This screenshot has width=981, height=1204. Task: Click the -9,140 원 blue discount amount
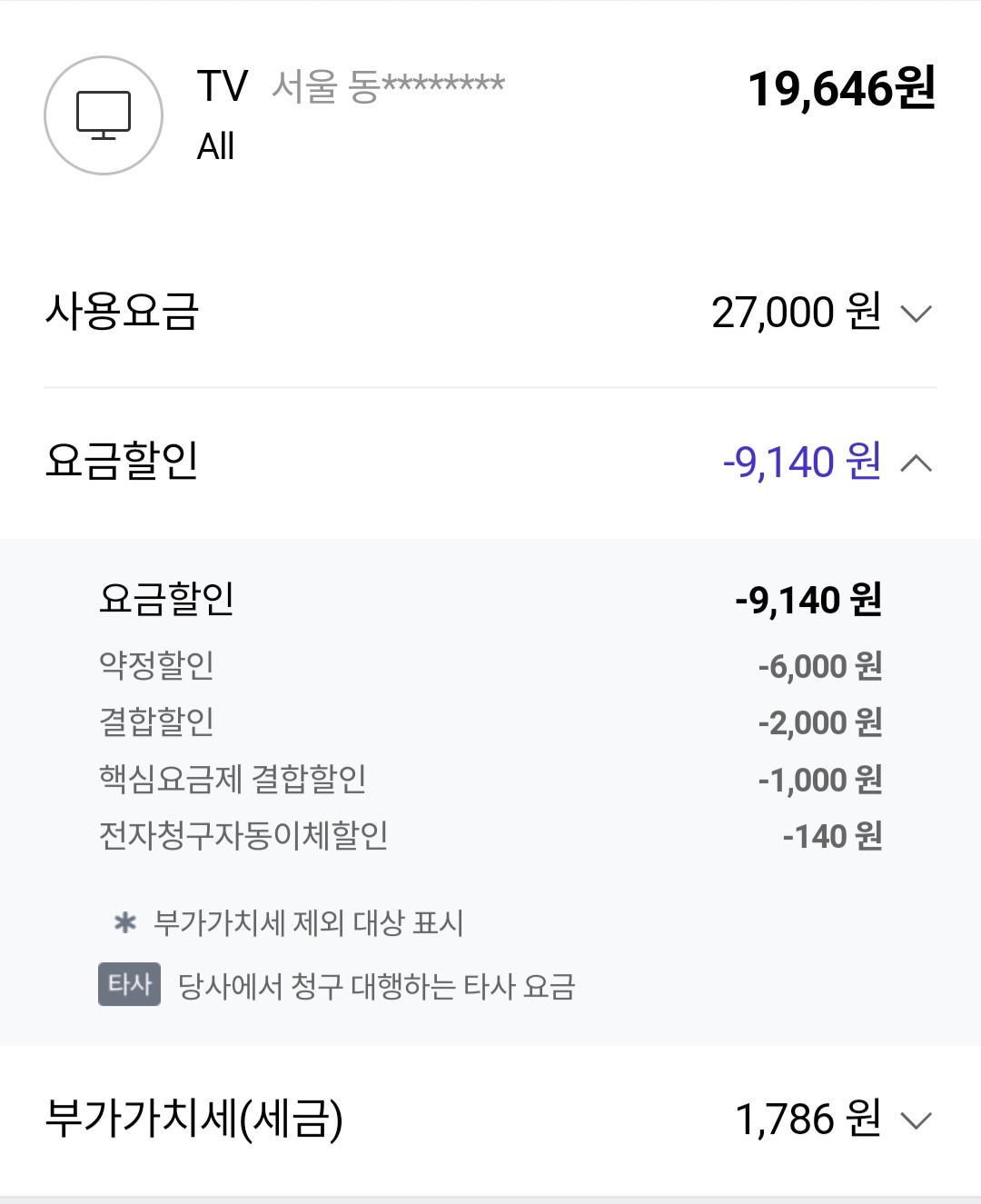tap(801, 462)
